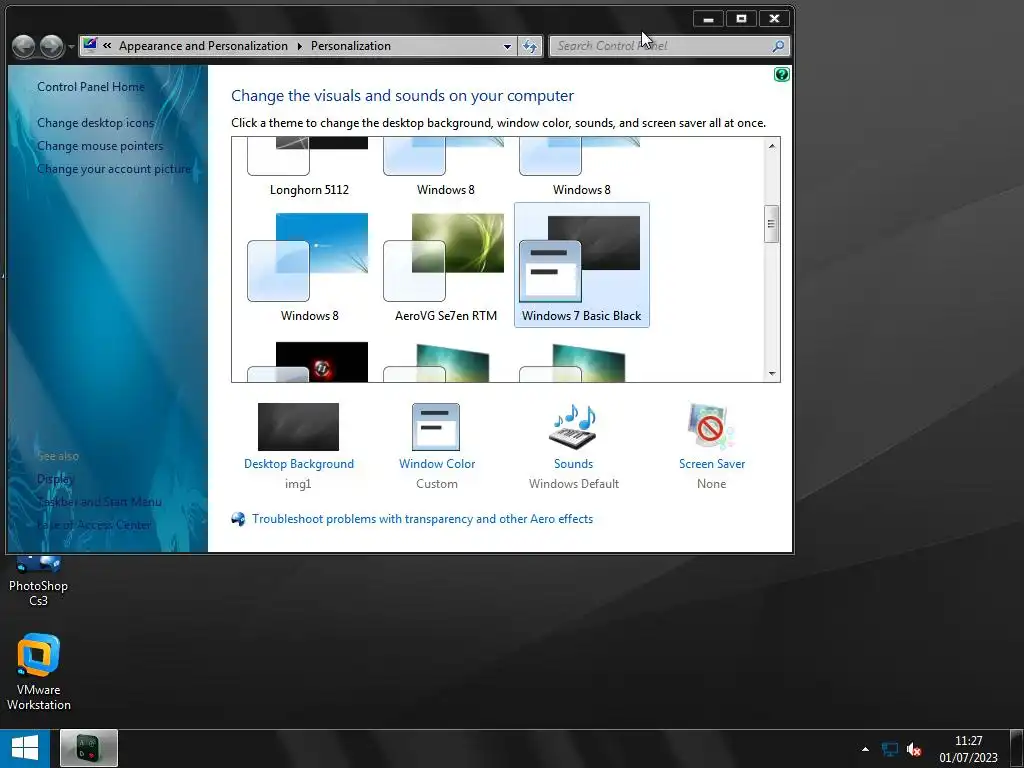Click the Screen Saver text link
Screen dimensions: 1024x768
(712, 464)
